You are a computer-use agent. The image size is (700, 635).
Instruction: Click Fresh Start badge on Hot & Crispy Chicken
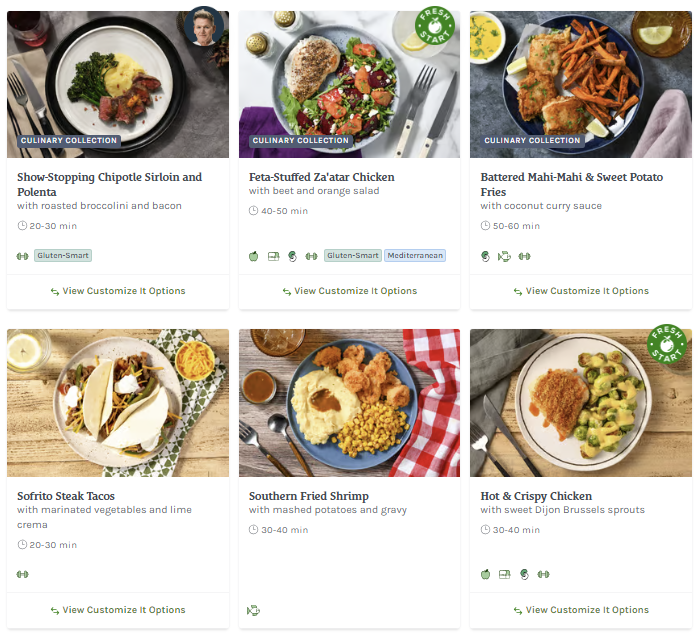click(667, 345)
